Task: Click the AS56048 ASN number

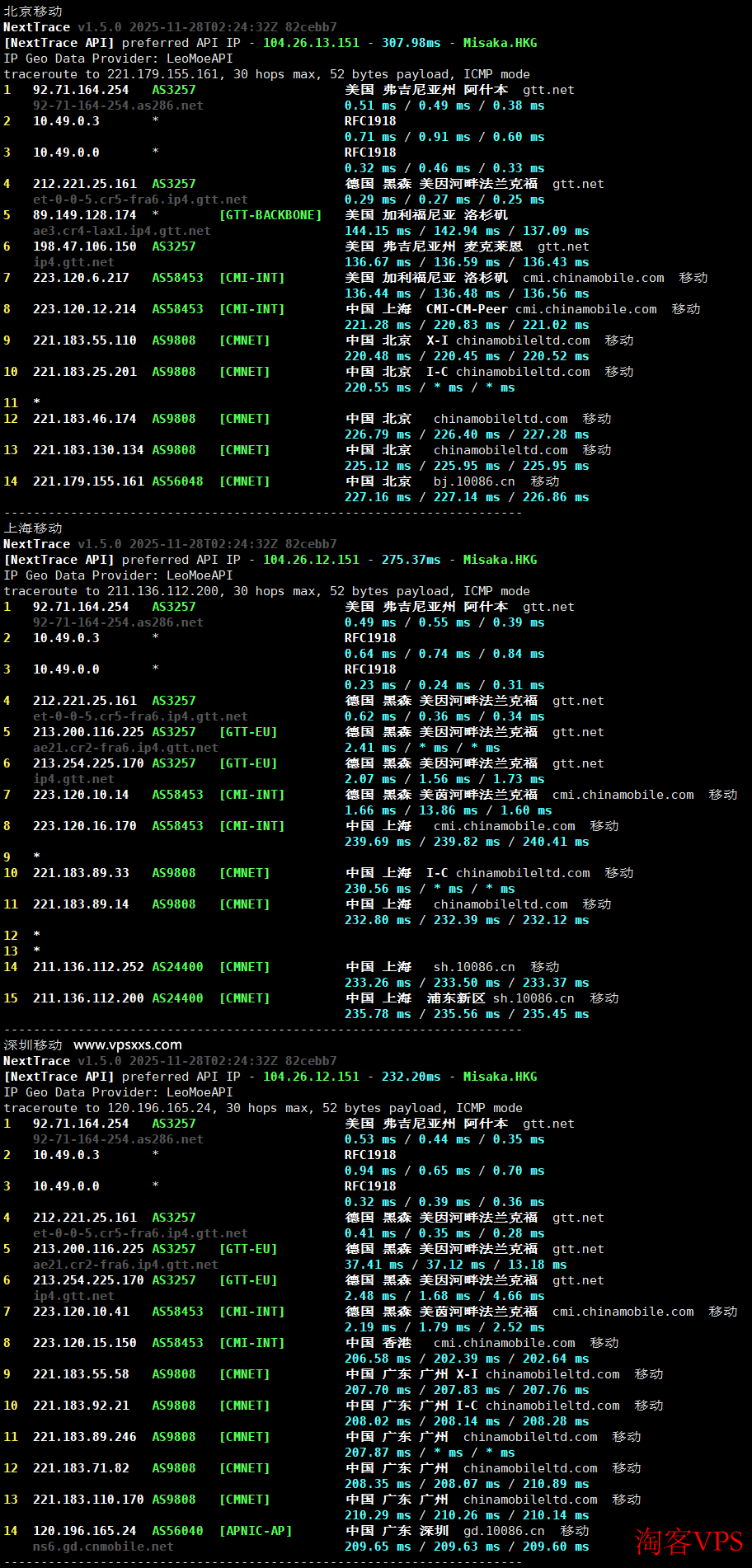Action: [177, 481]
